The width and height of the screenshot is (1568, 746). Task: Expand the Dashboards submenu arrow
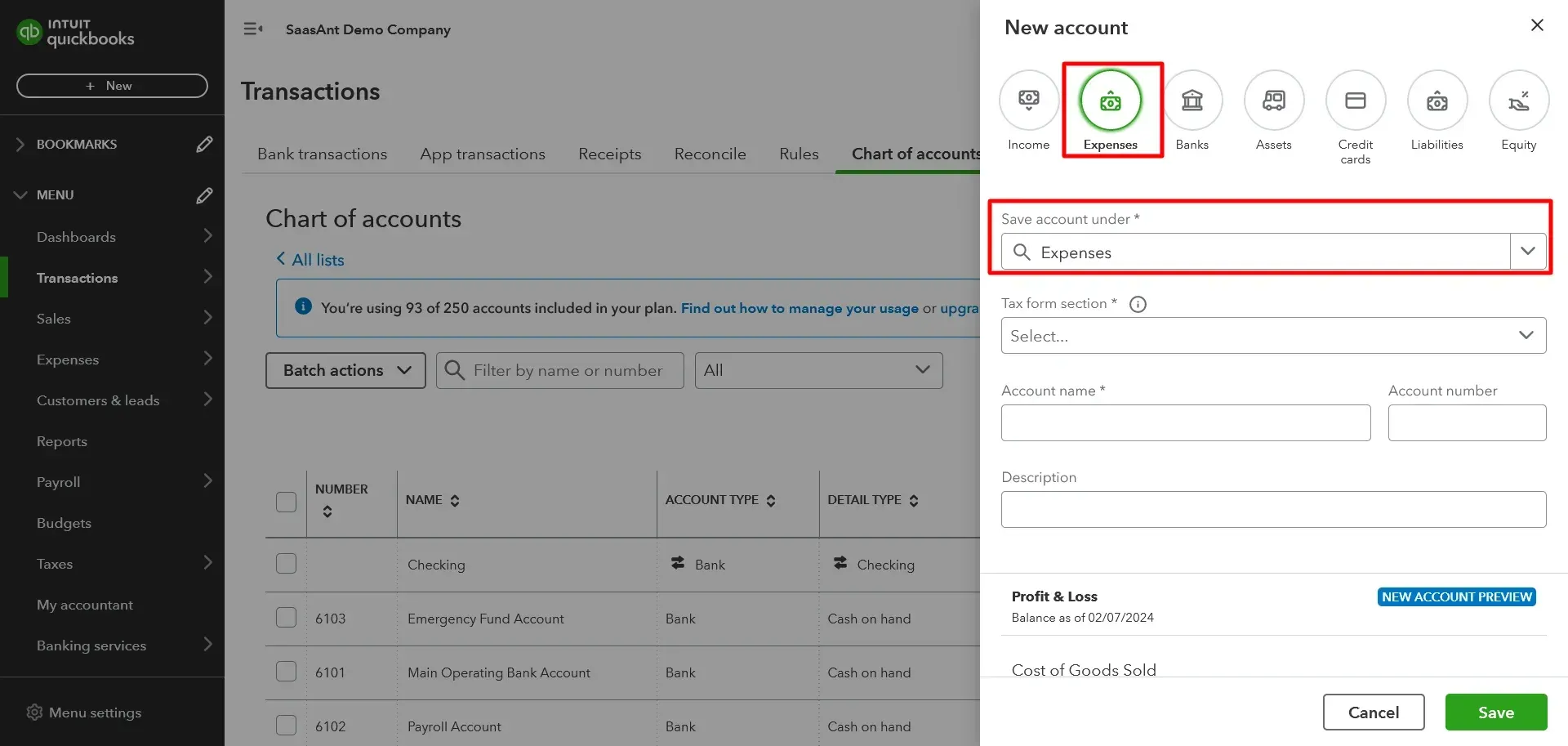207,235
